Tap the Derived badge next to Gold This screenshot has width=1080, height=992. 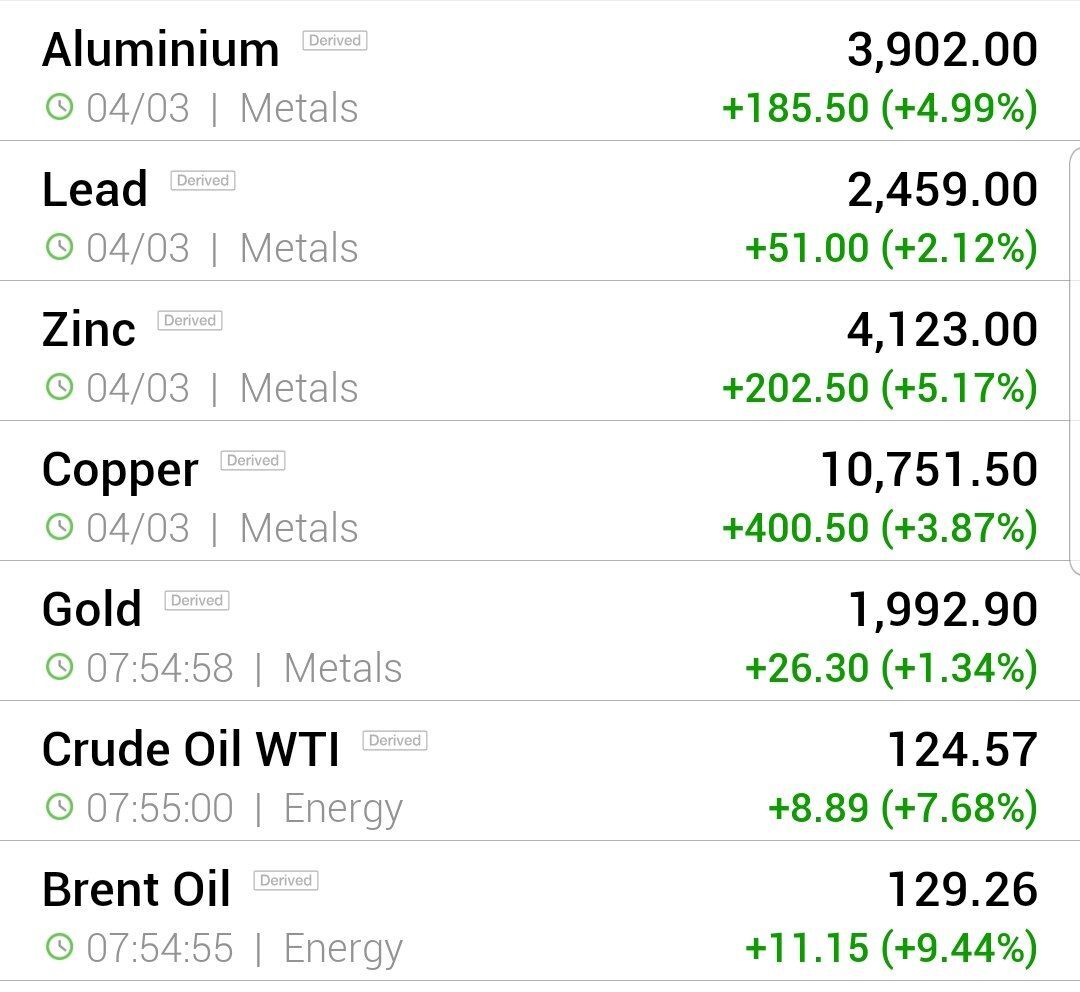196,601
